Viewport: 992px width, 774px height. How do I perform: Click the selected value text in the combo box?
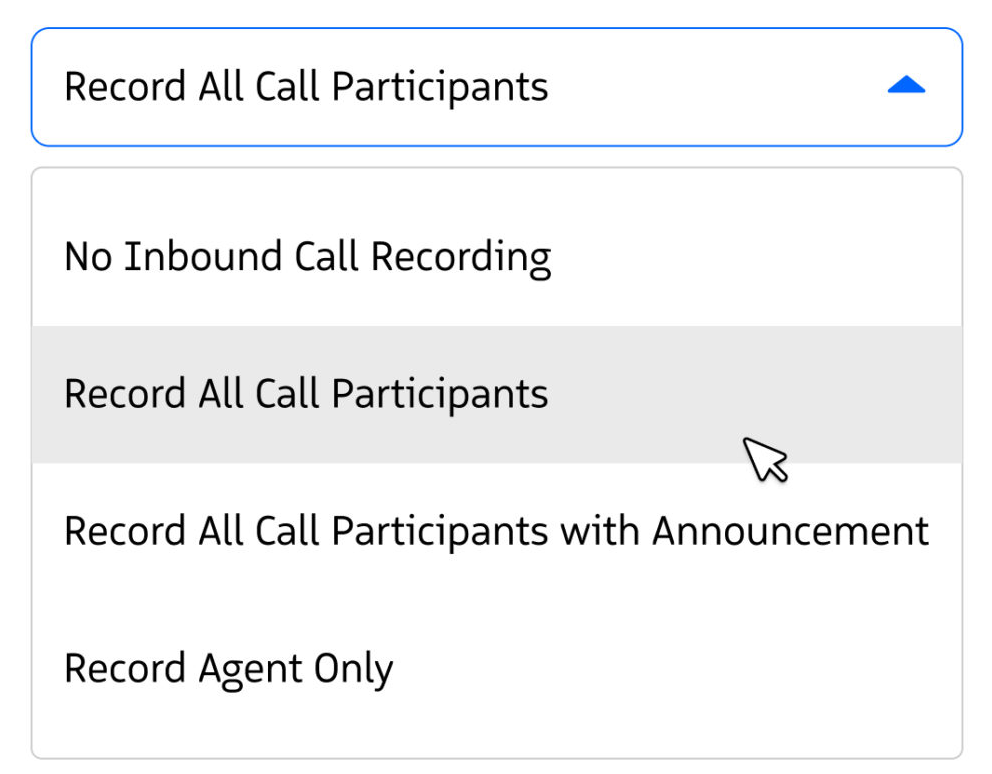(x=306, y=87)
